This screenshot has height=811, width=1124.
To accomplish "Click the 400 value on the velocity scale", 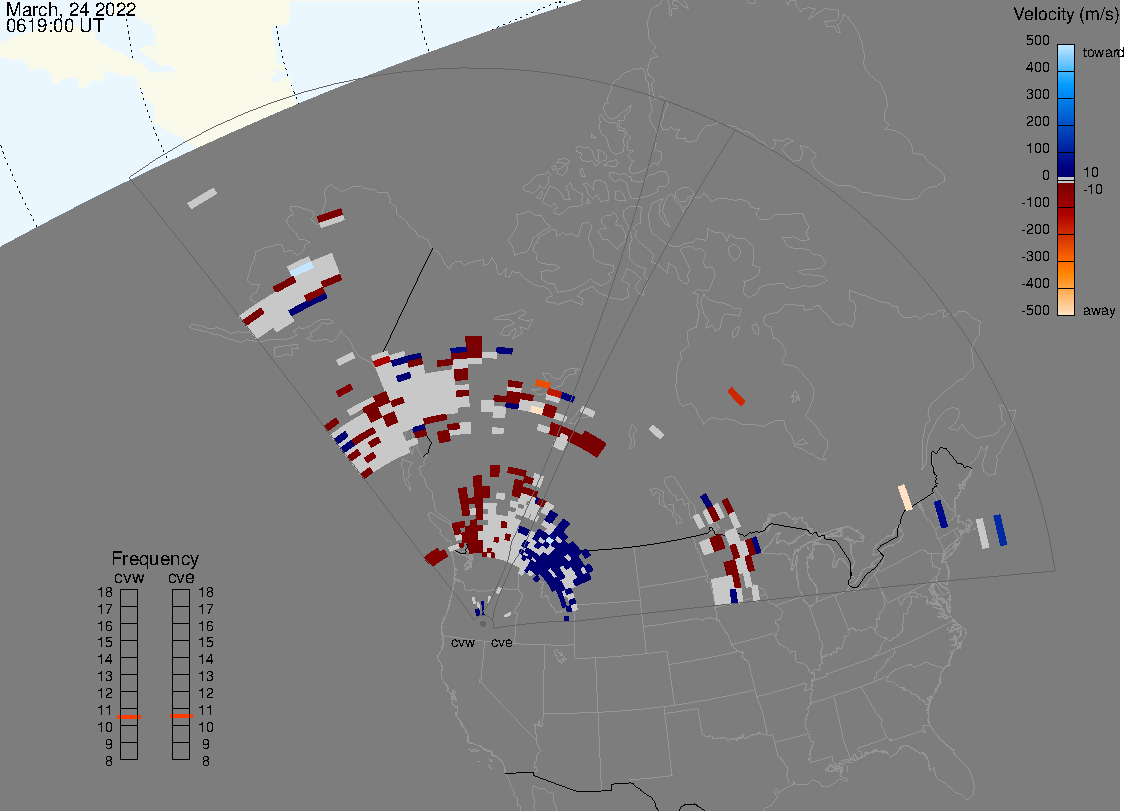I will click(1037, 67).
